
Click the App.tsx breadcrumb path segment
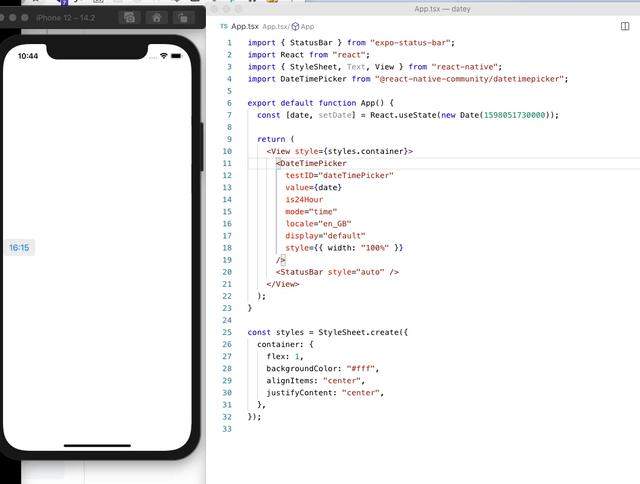point(276,27)
